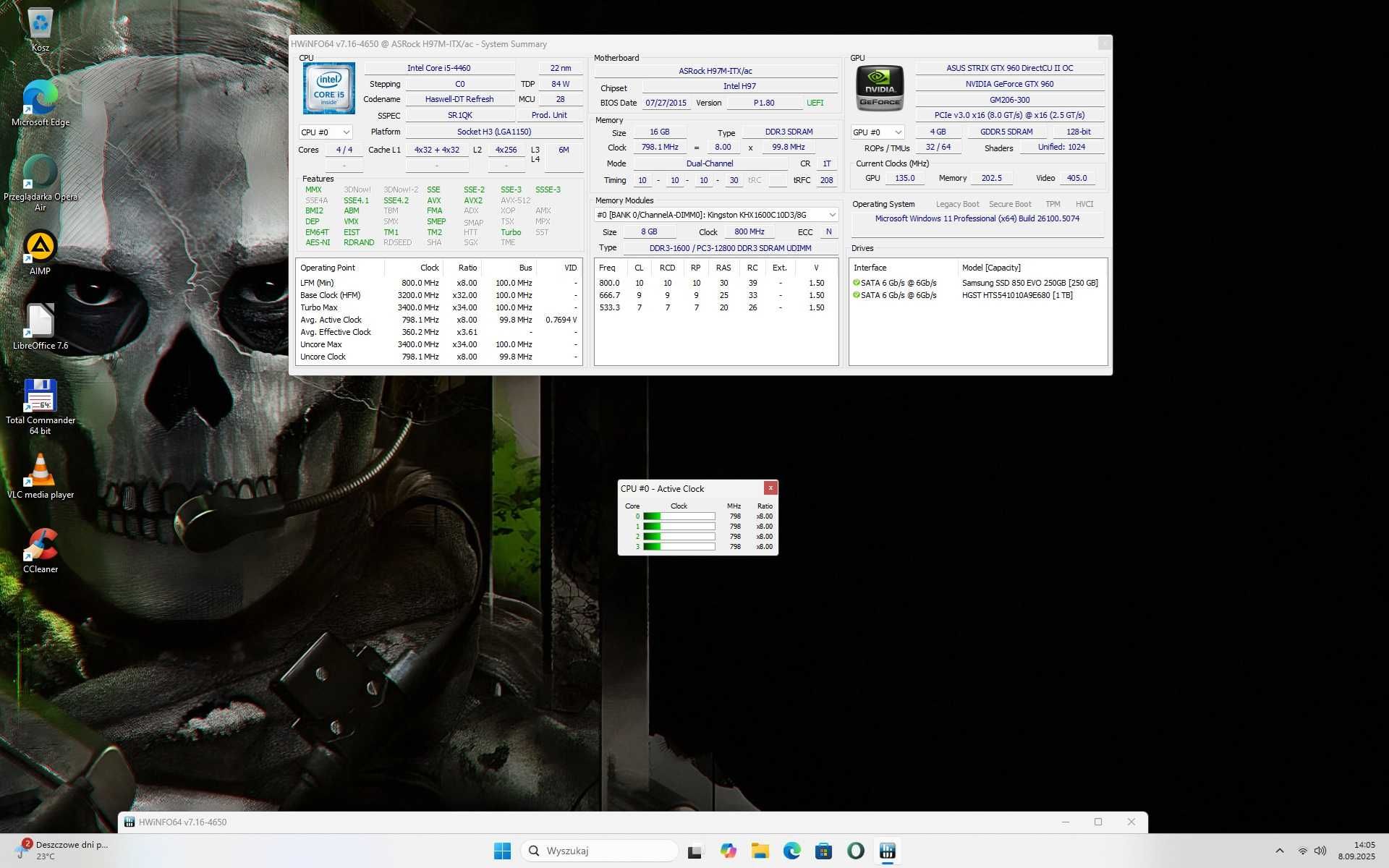
Task: Click the Socket H3 (LGA1150) platform field
Action: pos(494,132)
